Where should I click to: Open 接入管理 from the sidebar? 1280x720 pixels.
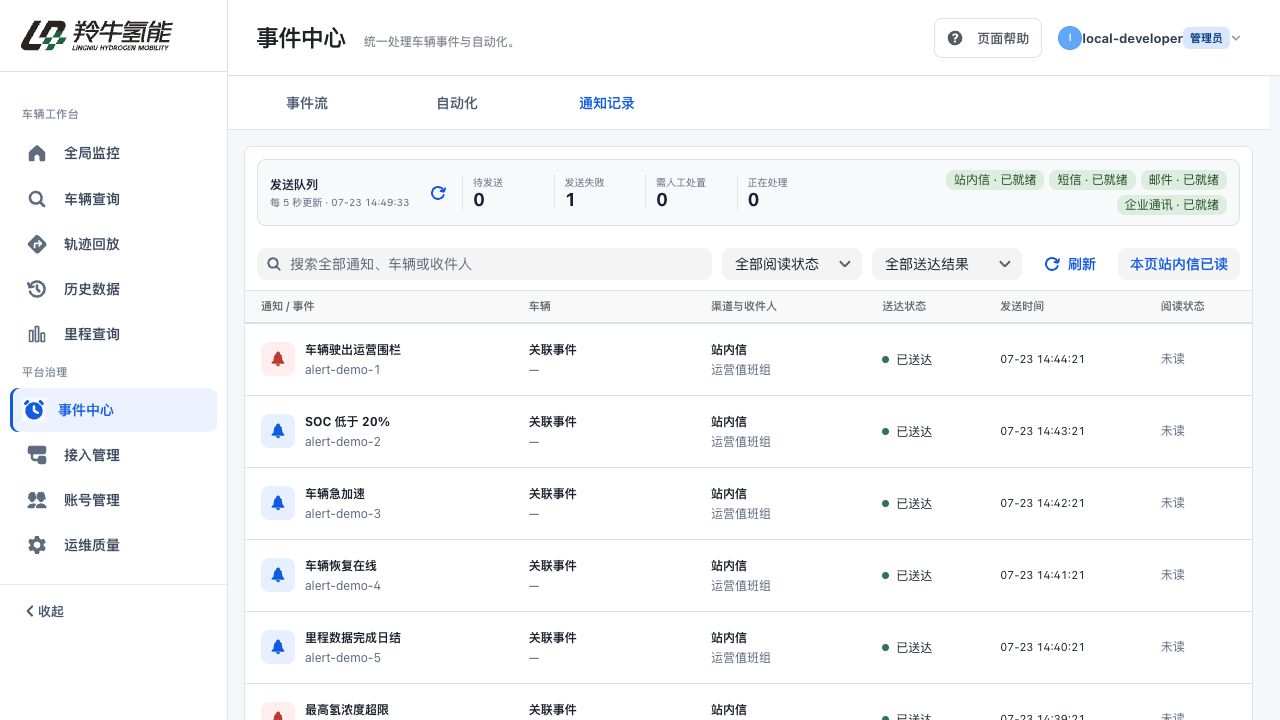(x=114, y=455)
